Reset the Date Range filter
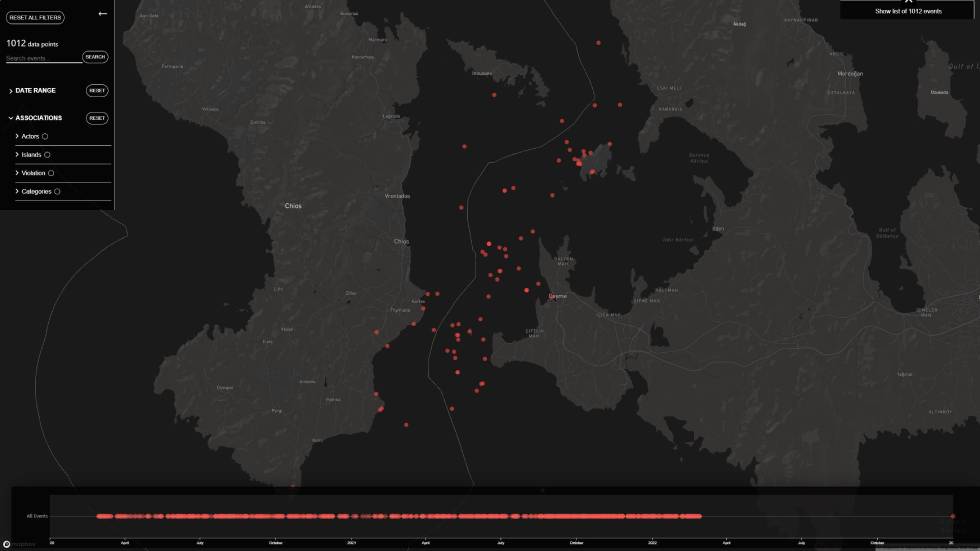Viewport: 980px width, 551px height. tap(97, 91)
